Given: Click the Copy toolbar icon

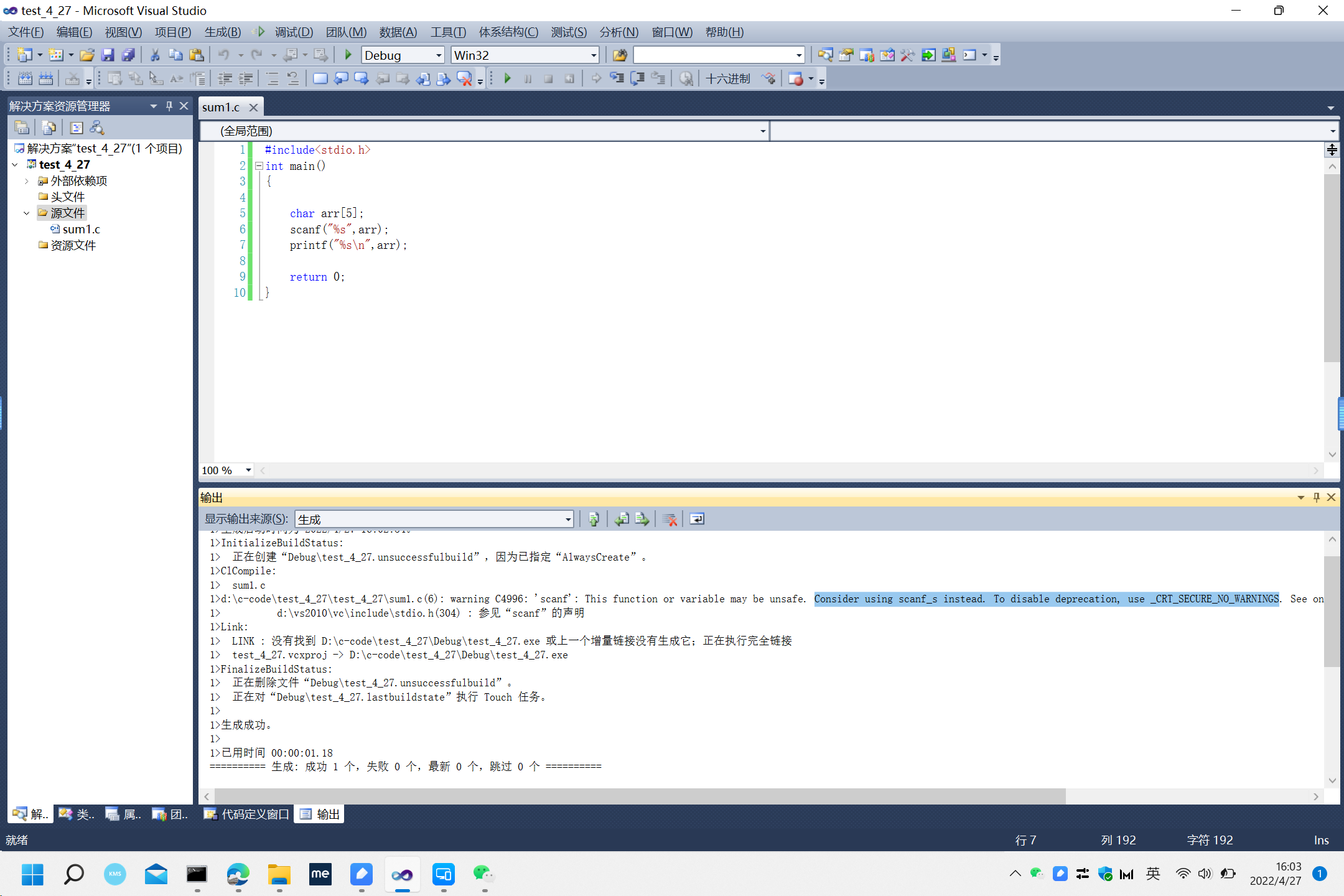Looking at the screenshot, I should coord(175,55).
